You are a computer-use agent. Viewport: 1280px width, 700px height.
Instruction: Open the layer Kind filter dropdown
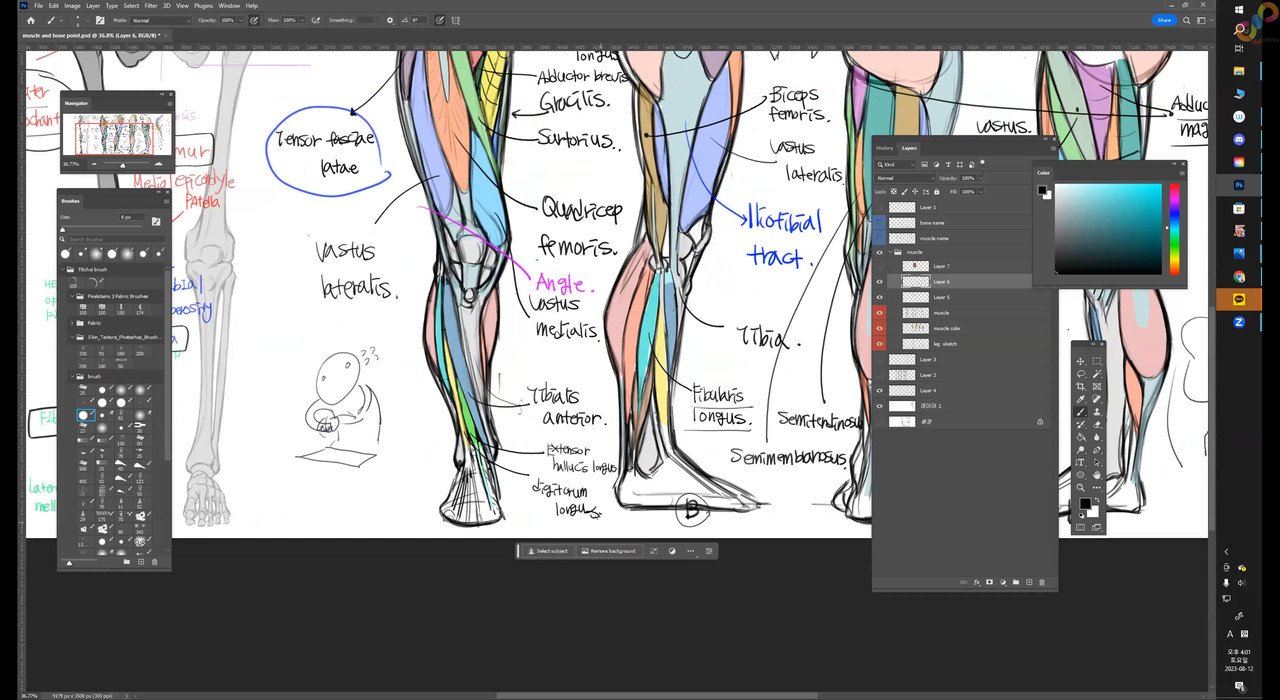point(895,165)
